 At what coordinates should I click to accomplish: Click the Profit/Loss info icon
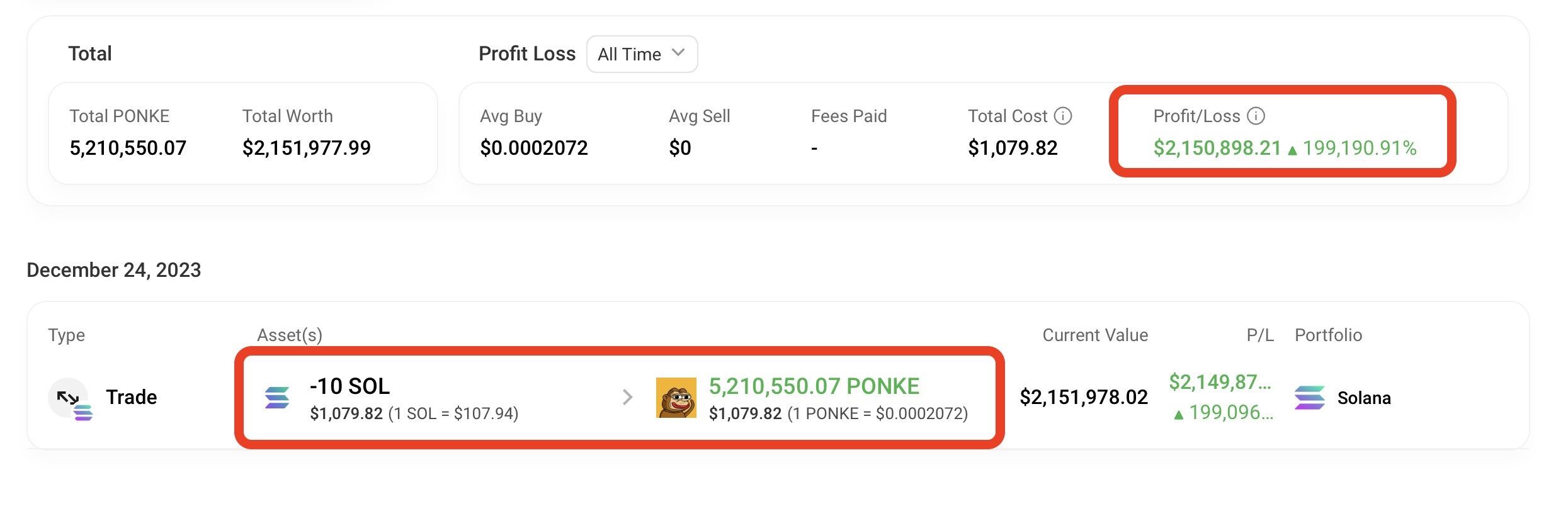pos(1256,116)
